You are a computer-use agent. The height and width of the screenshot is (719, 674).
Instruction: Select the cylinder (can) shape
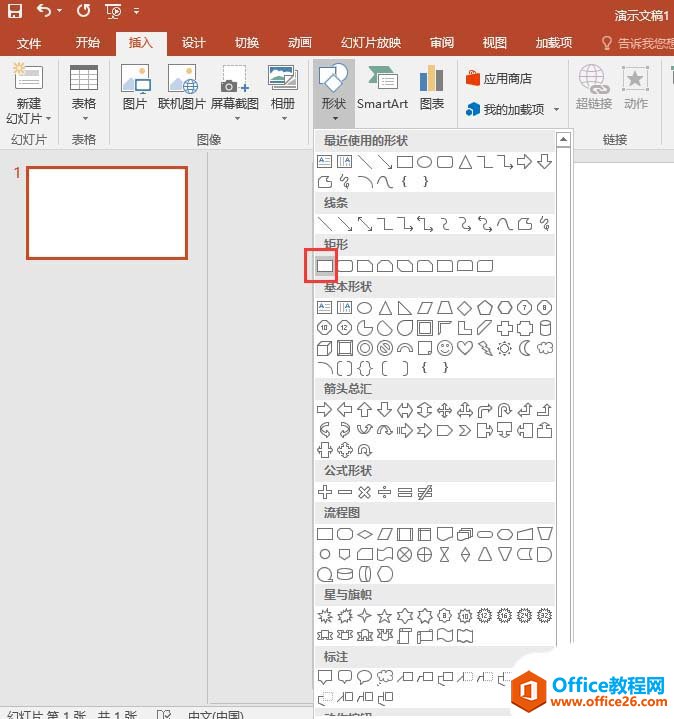[x=545, y=328]
